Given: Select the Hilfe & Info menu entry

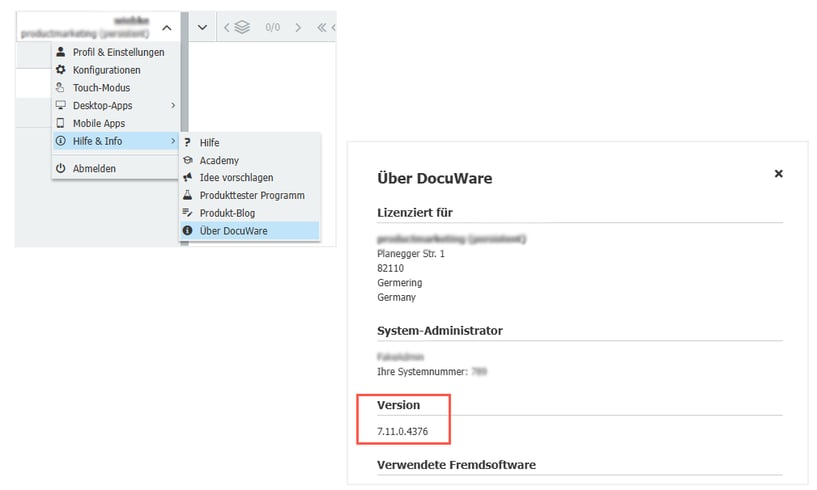Looking at the screenshot, I should 97,142.
